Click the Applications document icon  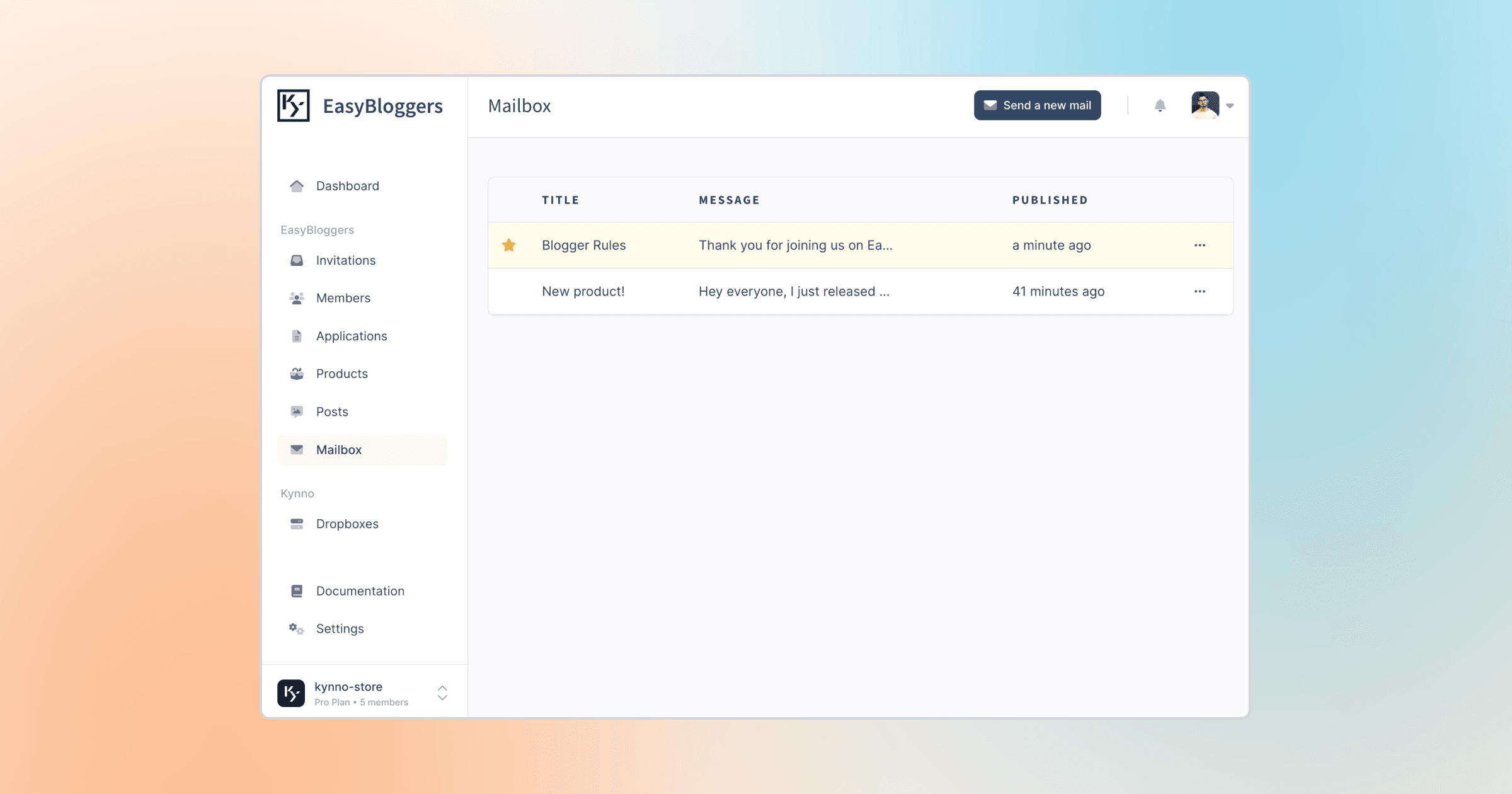[x=297, y=336]
